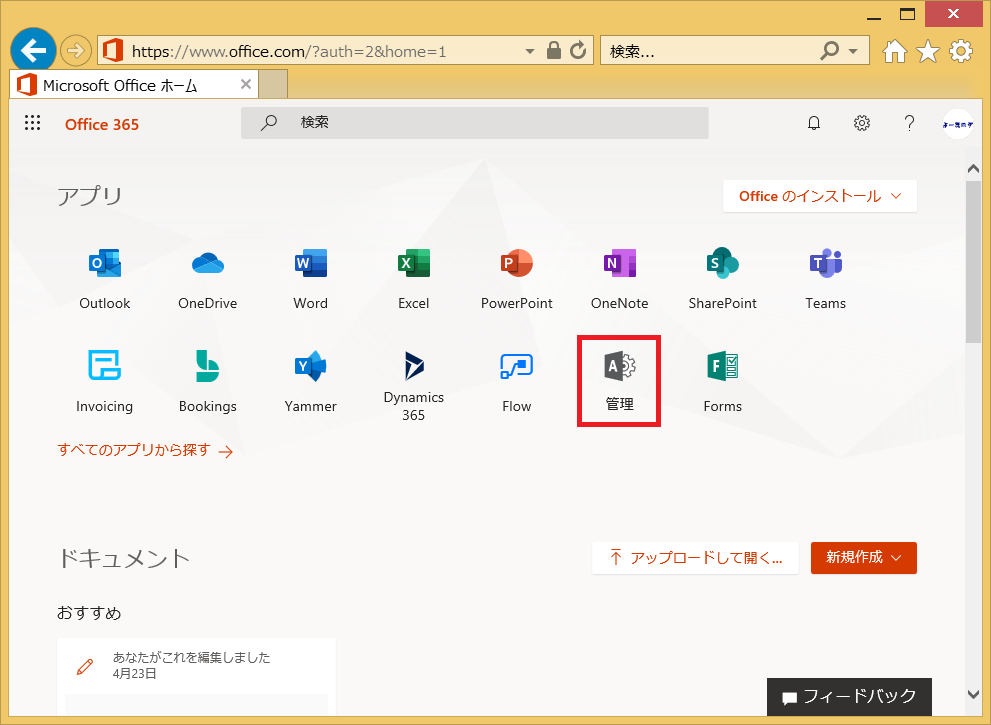Open a new browser tab
991x725 pixels.
pos(274,85)
